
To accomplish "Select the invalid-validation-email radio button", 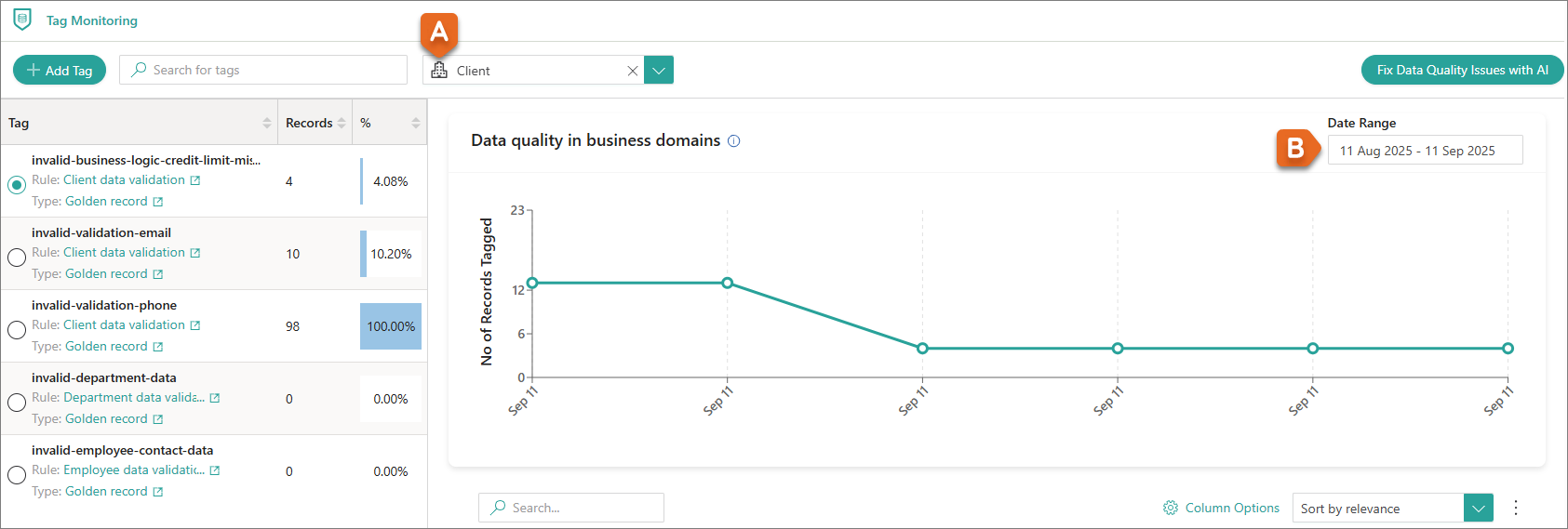I will tap(16, 258).
